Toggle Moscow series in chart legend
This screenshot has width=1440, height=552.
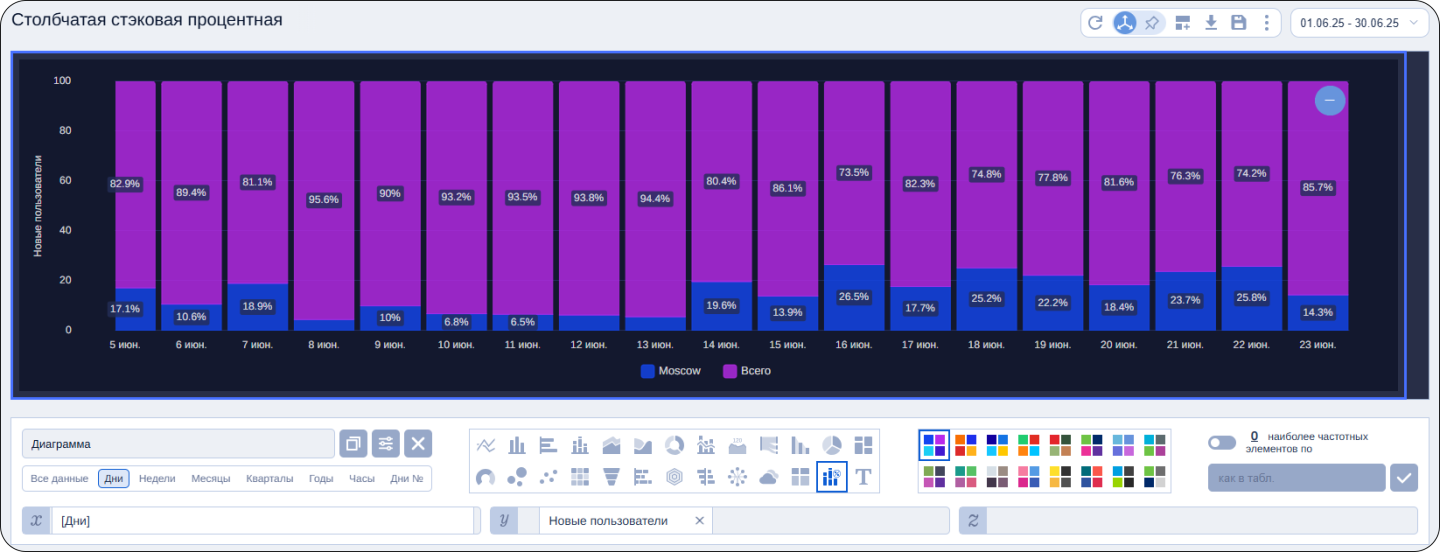point(670,371)
